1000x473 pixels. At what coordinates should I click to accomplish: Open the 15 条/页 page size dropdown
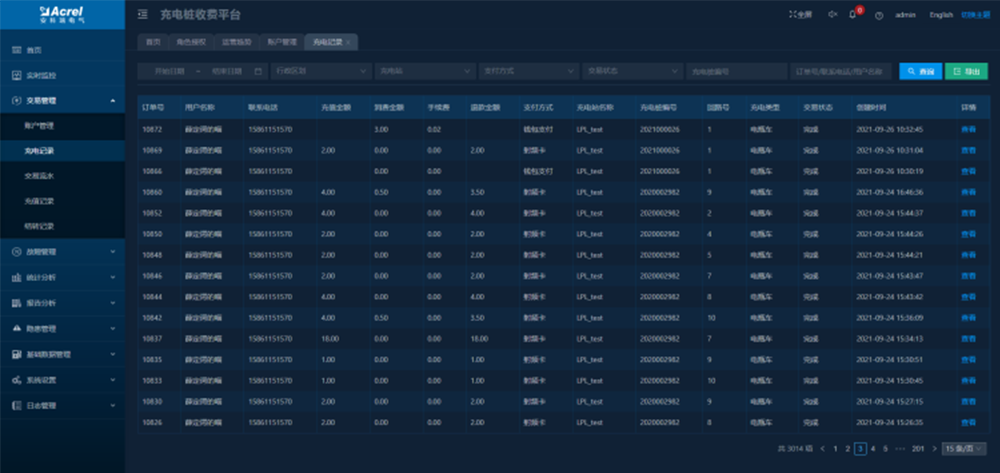coord(964,448)
